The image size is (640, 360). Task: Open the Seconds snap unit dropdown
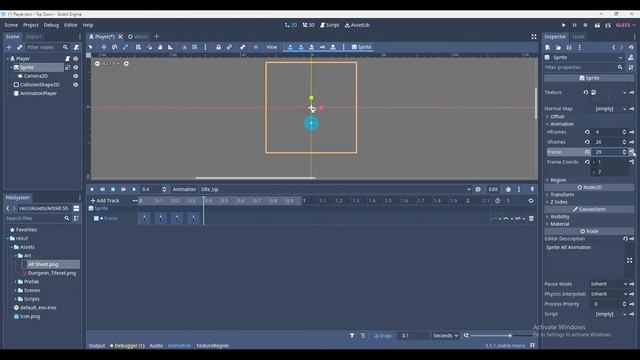click(x=445, y=336)
